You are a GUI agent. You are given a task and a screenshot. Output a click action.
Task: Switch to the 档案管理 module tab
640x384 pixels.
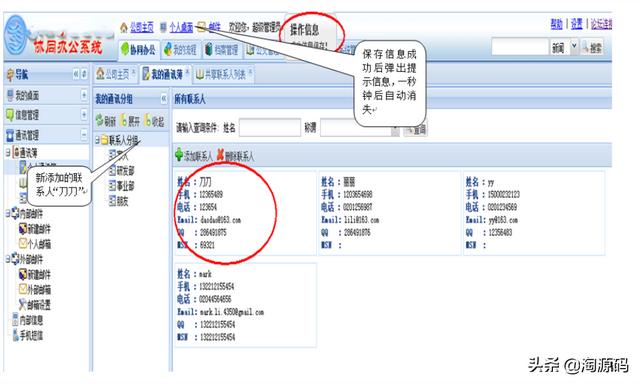(222, 50)
